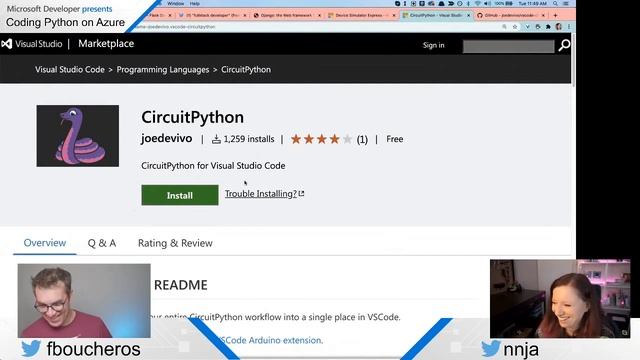Click the browser address bar URL
The width and height of the screenshot is (640, 360).
coord(176,27)
